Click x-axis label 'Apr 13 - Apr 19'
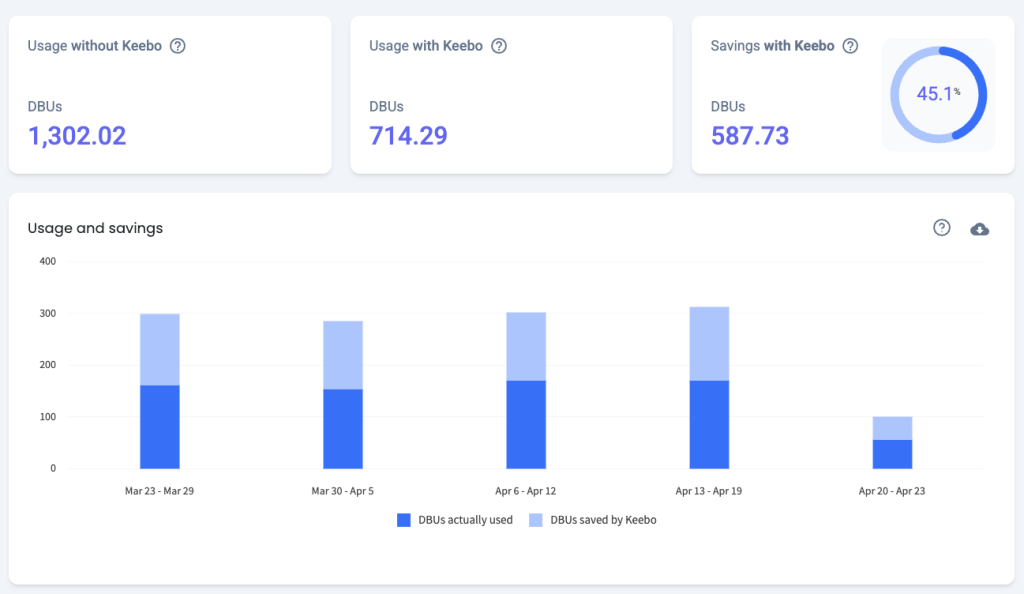The height and width of the screenshot is (594, 1024). coord(709,491)
